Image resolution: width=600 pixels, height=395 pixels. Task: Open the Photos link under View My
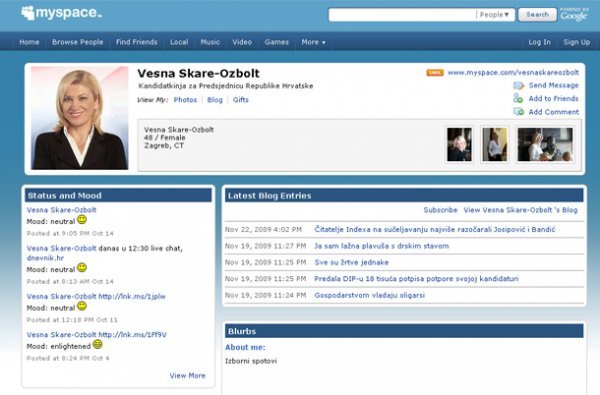185,100
